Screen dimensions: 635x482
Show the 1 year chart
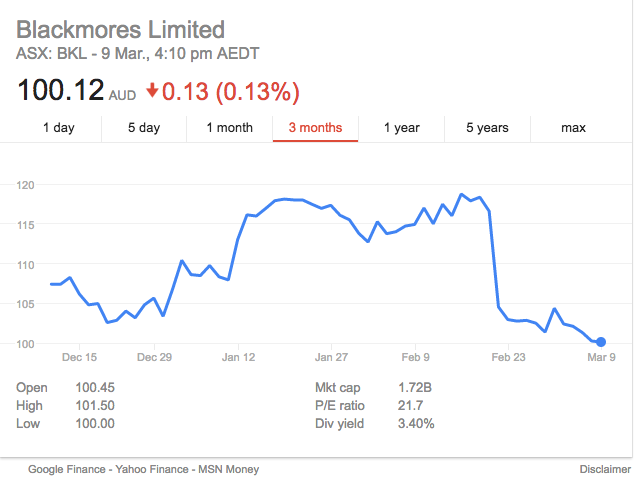point(401,128)
